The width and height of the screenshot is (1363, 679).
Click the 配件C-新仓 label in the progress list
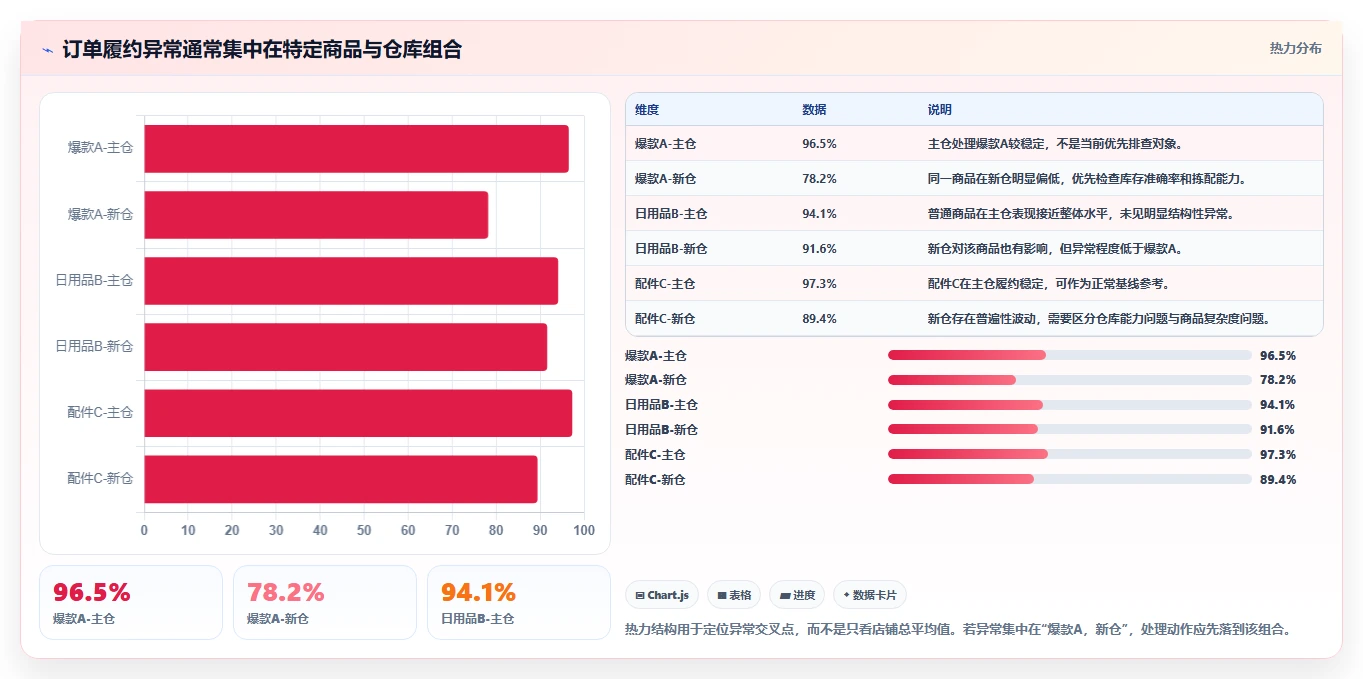click(656, 479)
